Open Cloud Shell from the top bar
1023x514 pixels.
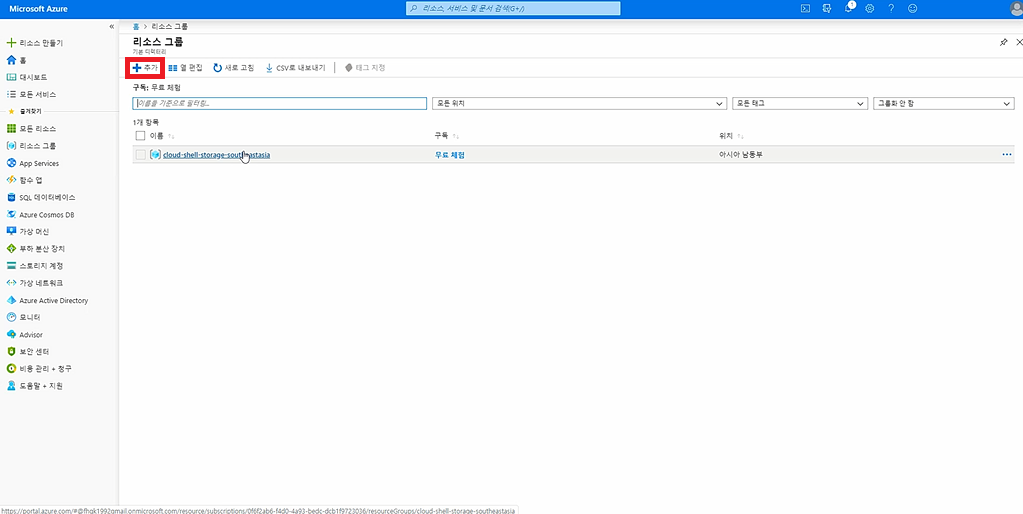coord(806,8)
